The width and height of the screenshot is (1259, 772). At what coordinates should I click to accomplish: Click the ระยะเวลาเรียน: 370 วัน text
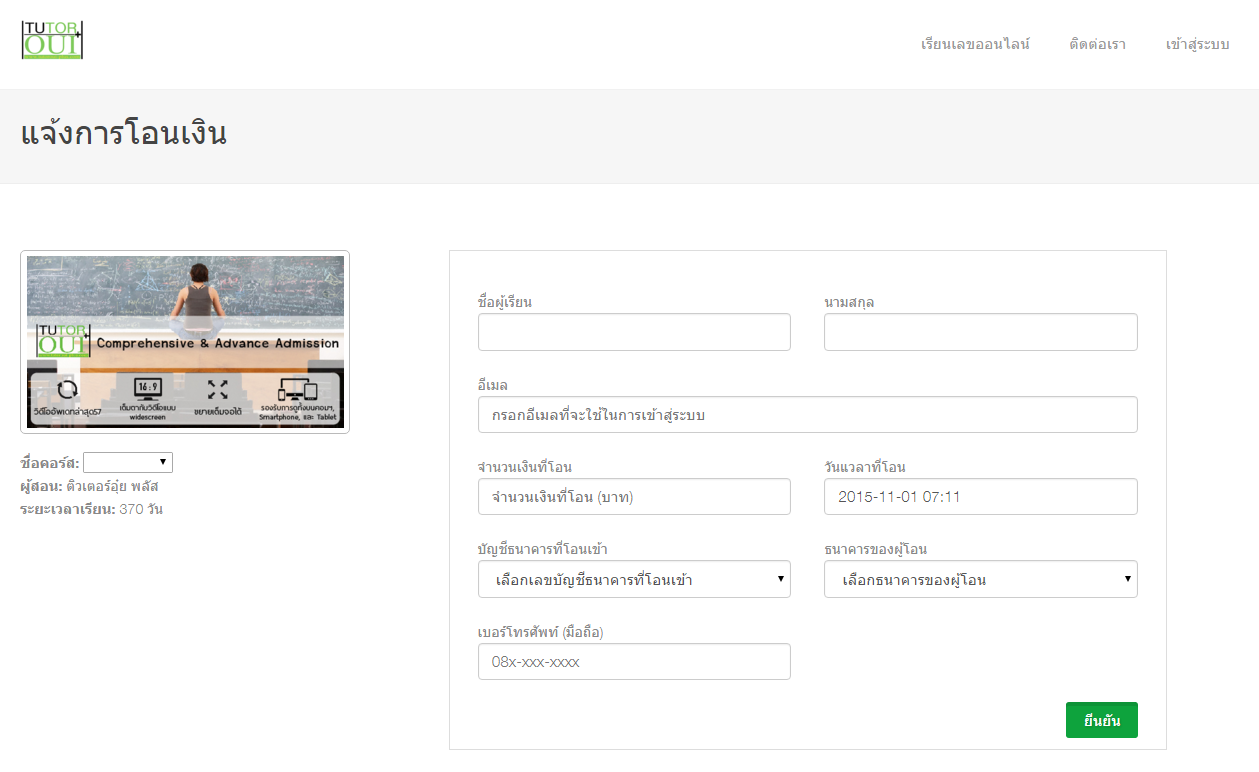91,509
